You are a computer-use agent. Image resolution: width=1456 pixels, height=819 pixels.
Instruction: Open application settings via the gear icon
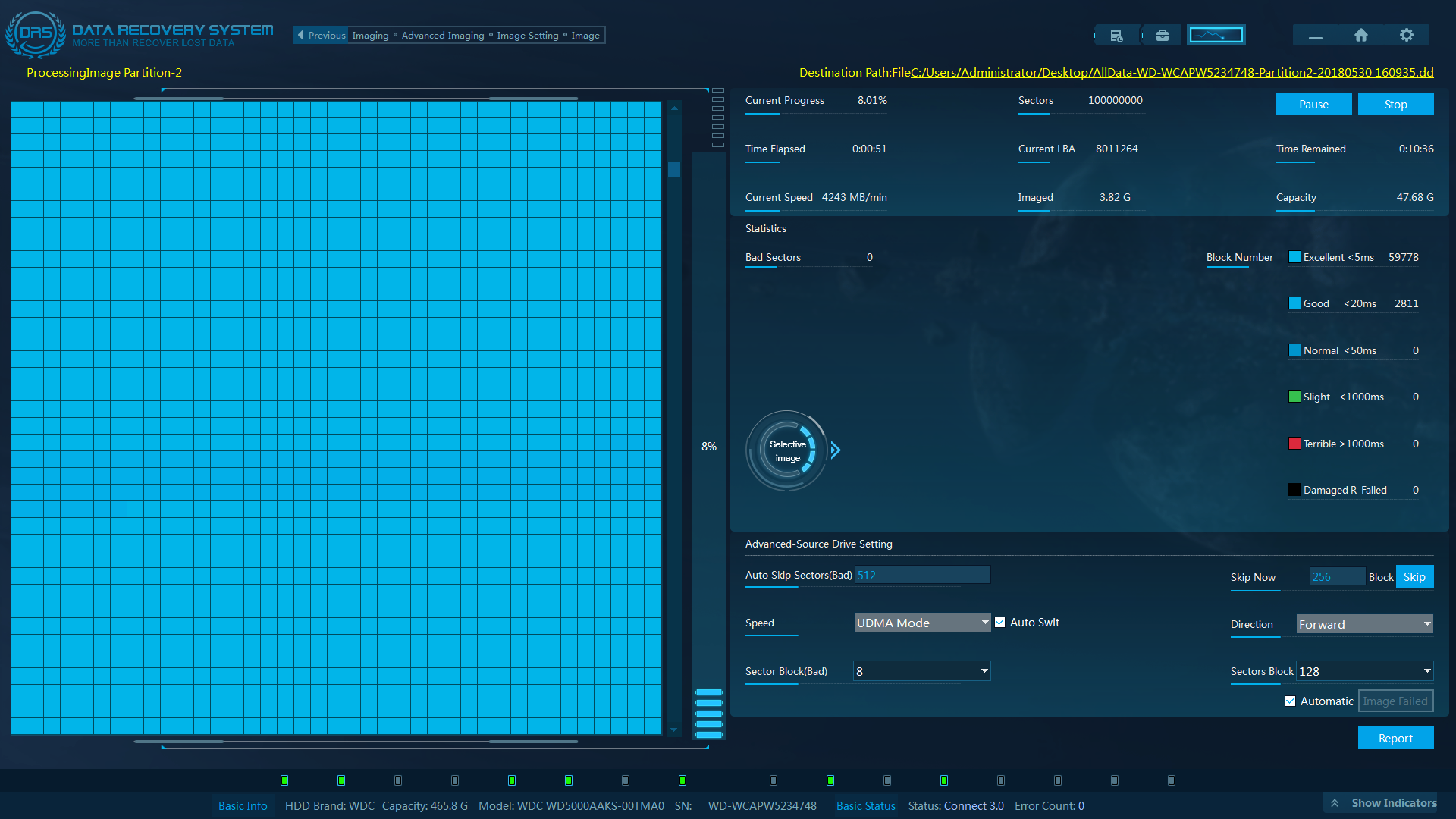1407,35
